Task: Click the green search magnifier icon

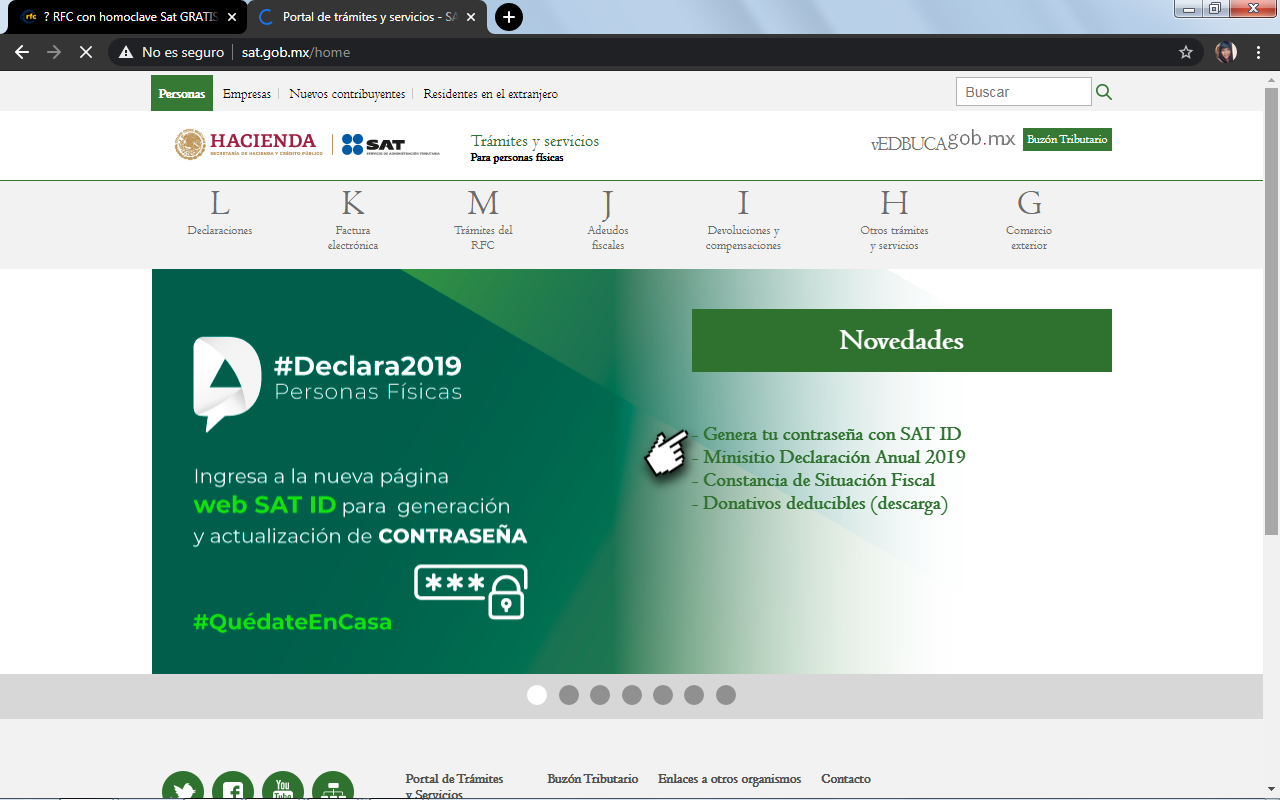Action: tap(1104, 92)
